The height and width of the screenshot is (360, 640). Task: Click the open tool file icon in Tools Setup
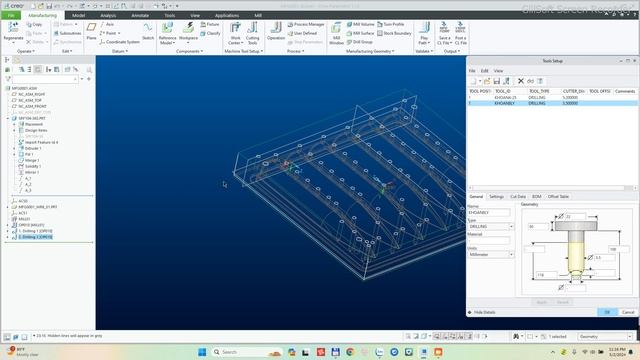coord(487,81)
